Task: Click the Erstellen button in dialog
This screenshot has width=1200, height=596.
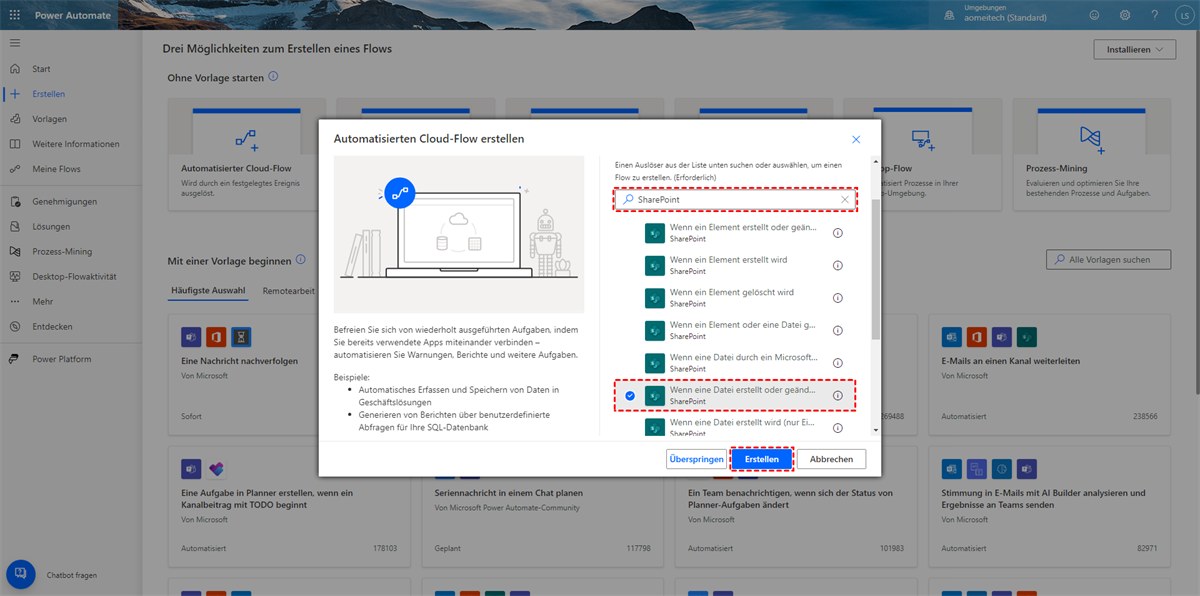Action: pyautogui.click(x=762, y=459)
